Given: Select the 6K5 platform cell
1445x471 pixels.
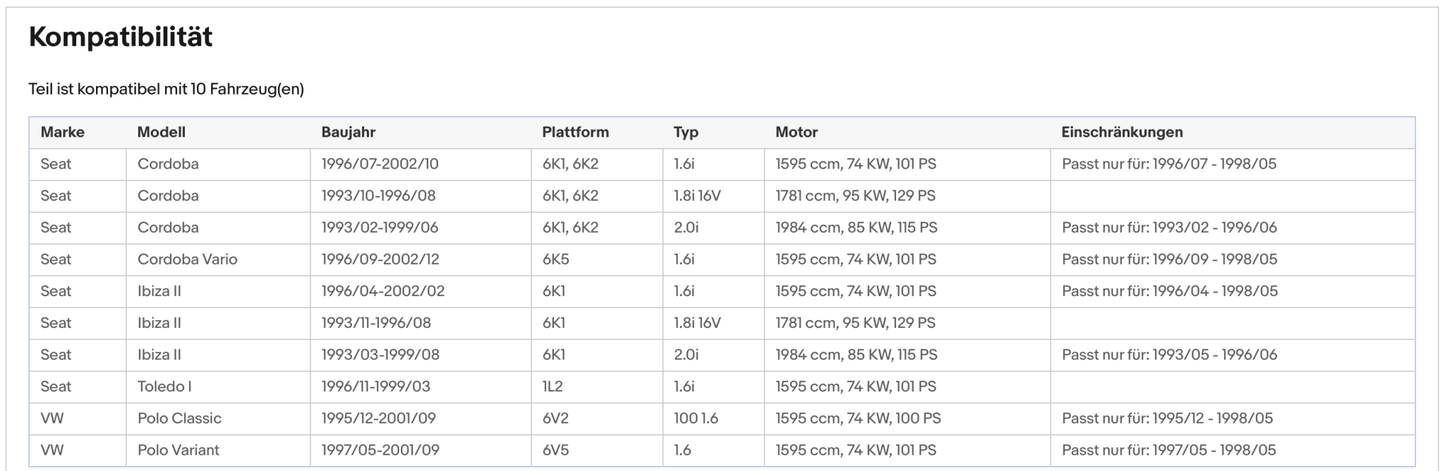Looking at the screenshot, I should [555, 259].
